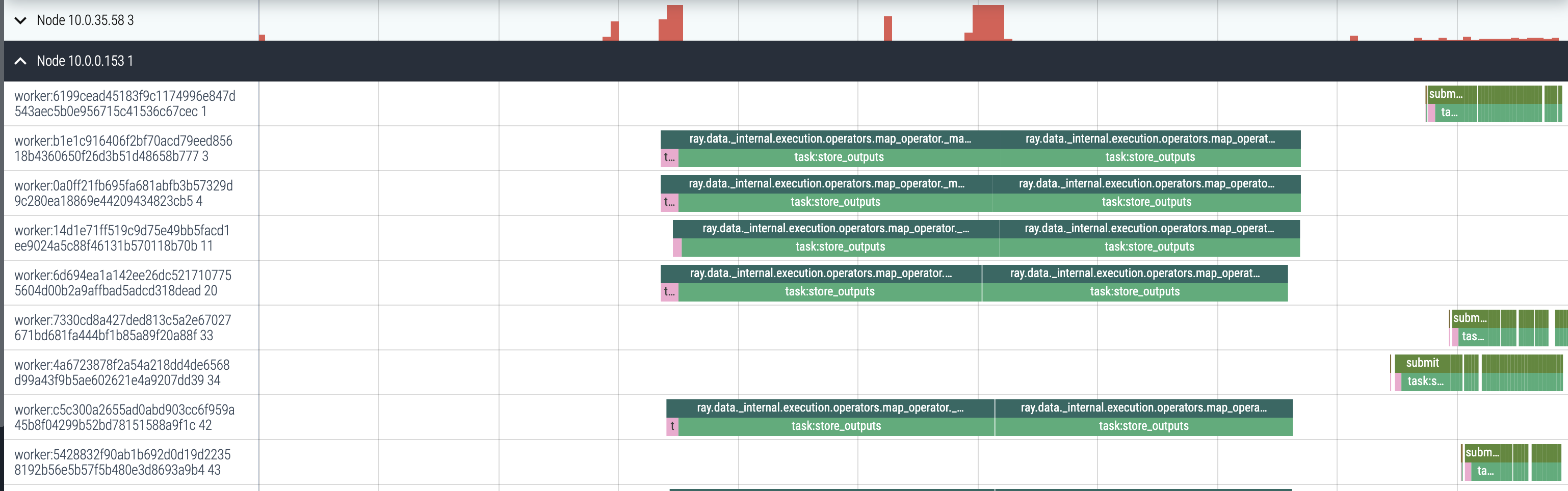Click pink 't…' slice in worker 0a0ff21f row
This screenshot has height=491, width=1568.
[x=670, y=203]
